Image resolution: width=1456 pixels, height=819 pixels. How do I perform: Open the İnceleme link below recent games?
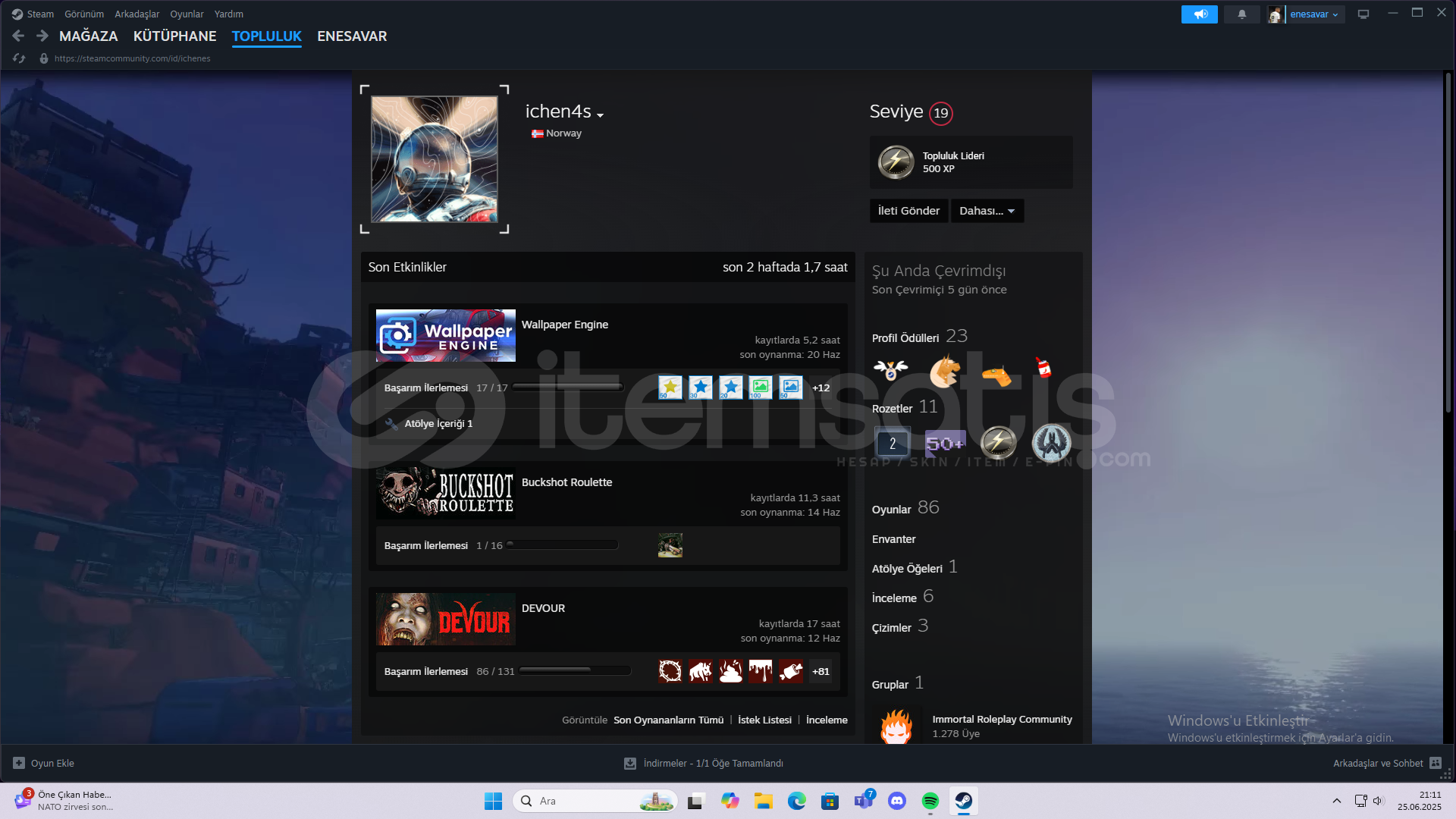(827, 720)
